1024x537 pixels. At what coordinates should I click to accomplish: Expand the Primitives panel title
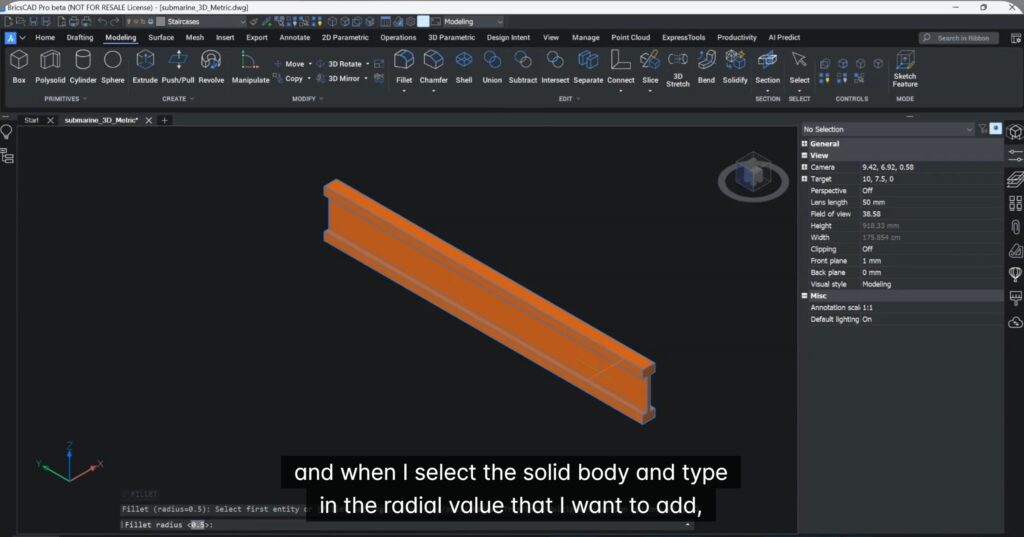pos(65,99)
